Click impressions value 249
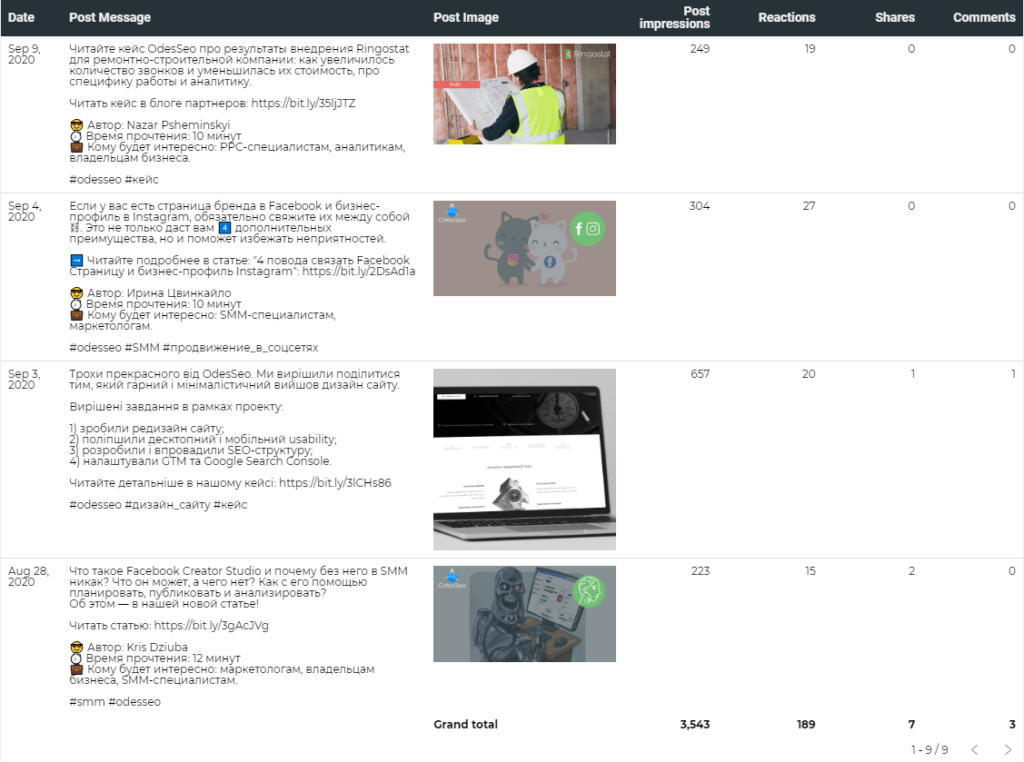The width and height of the screenshot is (1024, 762). [699, 49]
